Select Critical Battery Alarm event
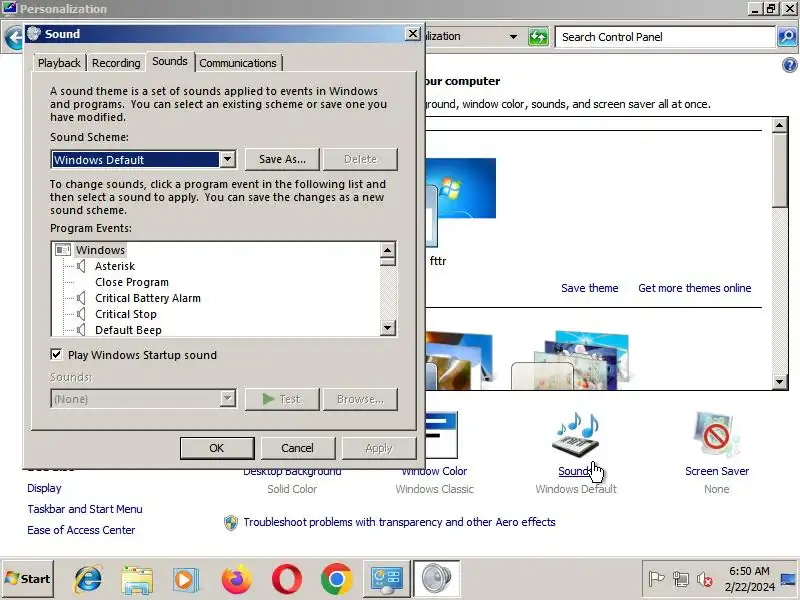This screenshot has height=600, width=800. 148,298
